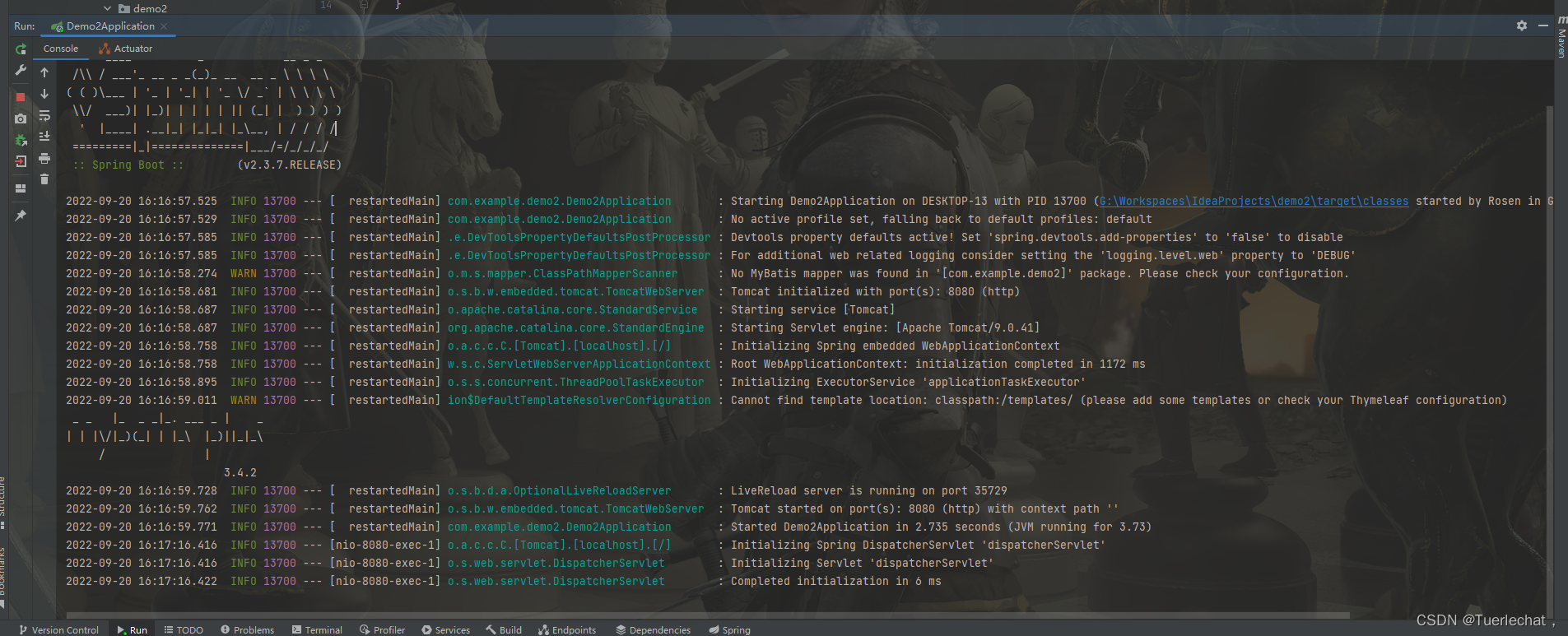This screenshot has height=636, width=1568.
Task: Click 'Initializing Servlet dispatcherServlet' log message
Action: pyautogui.click(x=862, y=563)
